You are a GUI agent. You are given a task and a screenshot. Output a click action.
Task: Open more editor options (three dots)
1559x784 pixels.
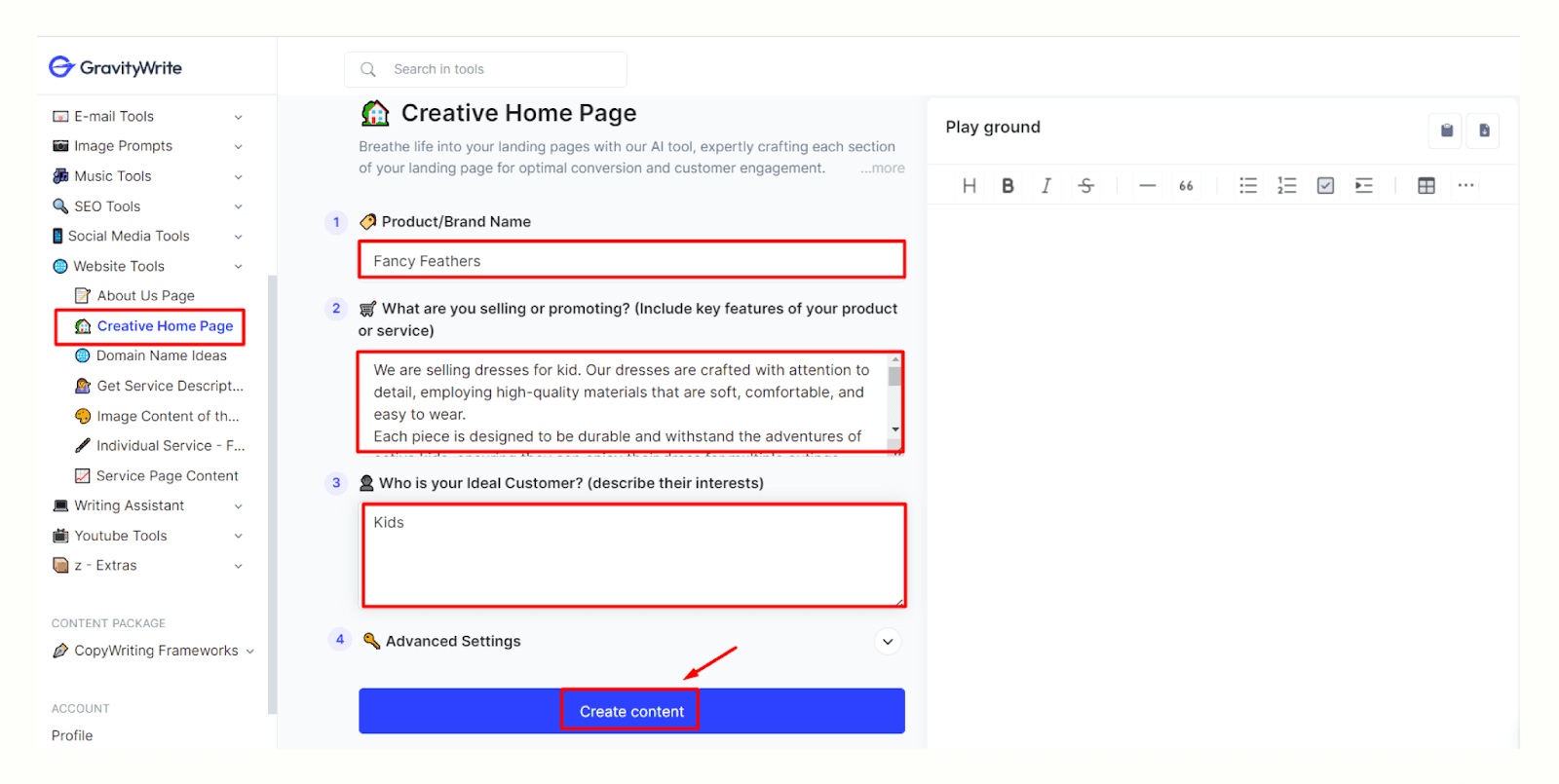[1465, 185]
